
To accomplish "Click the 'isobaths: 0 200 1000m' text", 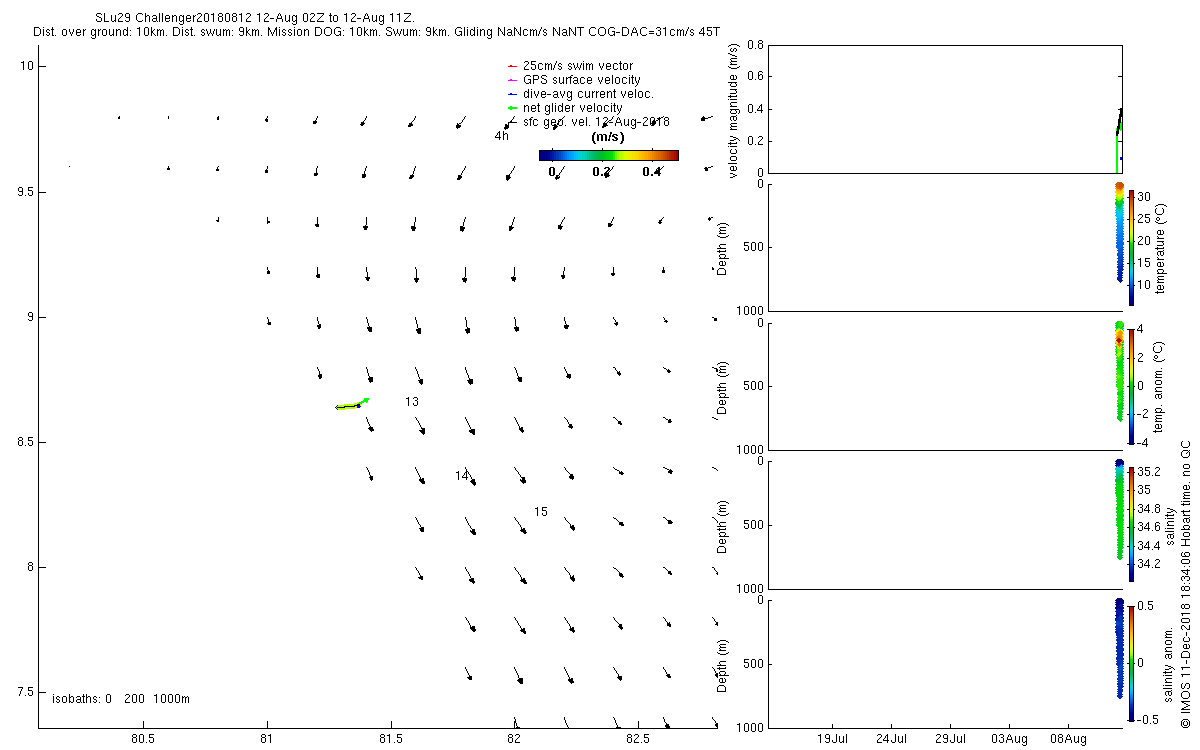I will (121, 698).
